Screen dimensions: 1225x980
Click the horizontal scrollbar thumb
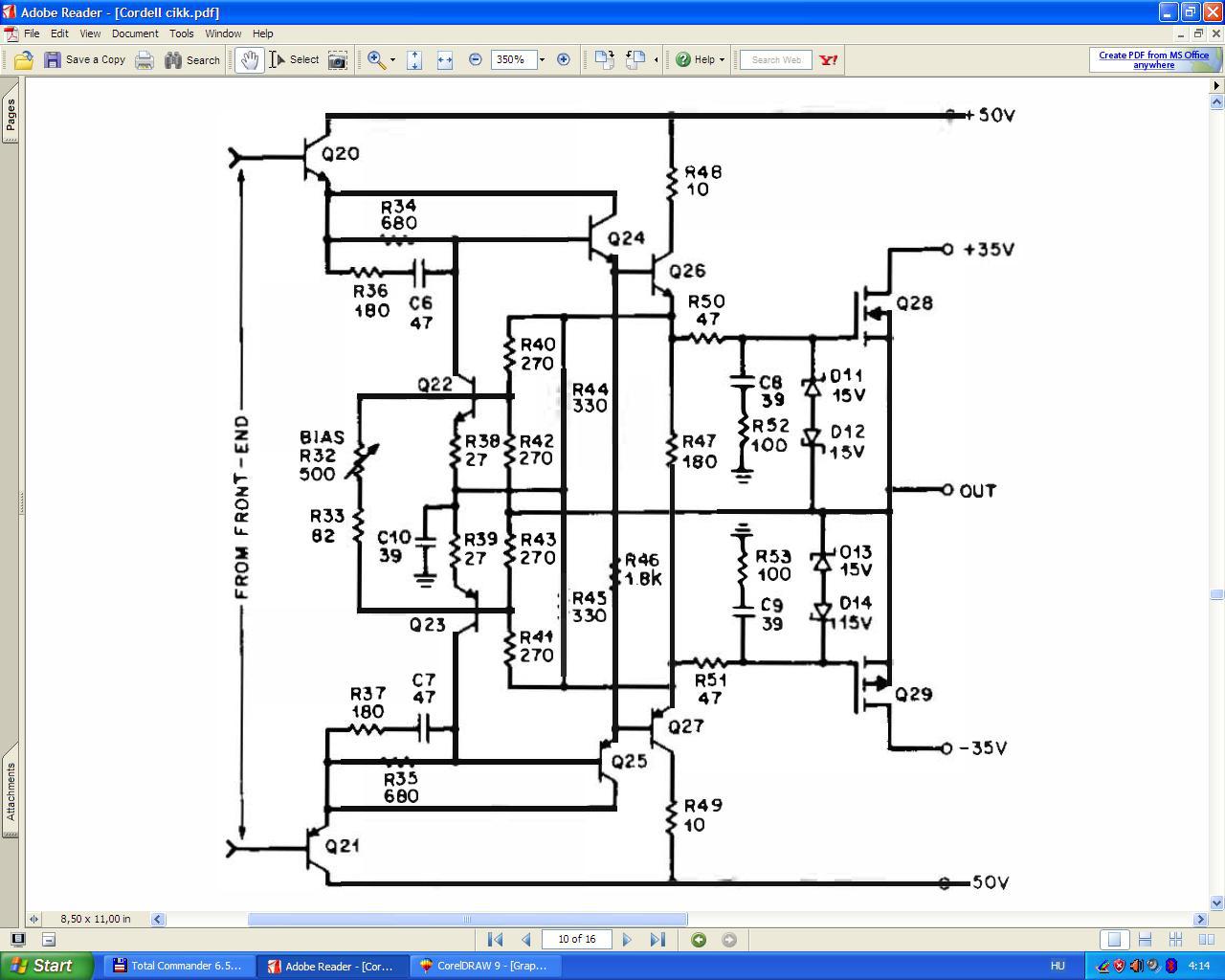[467, 919]
